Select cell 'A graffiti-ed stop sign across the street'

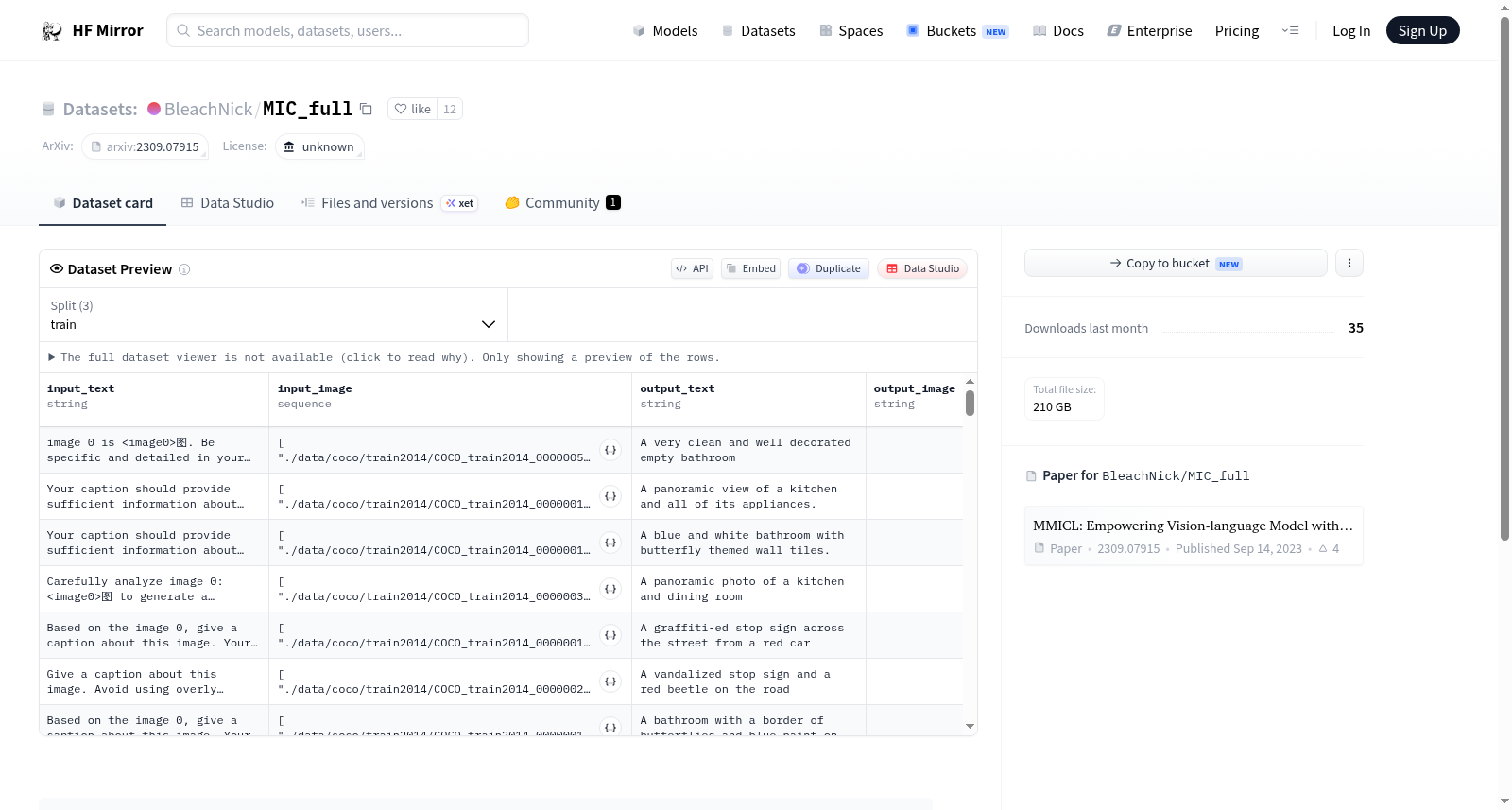tap(748, 635)
